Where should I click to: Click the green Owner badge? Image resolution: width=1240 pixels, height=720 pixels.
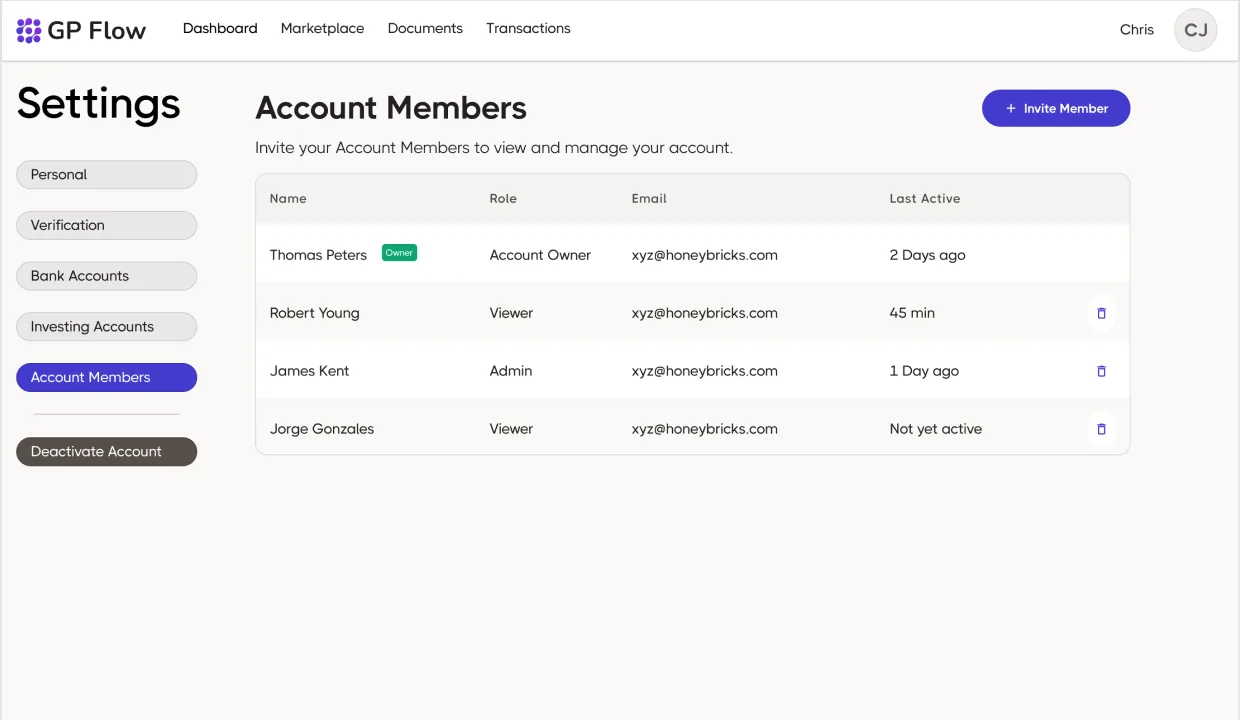[399, 253]
